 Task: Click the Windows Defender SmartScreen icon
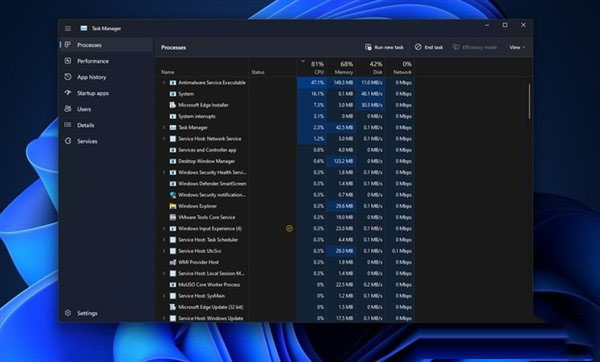tap(173, 184)
